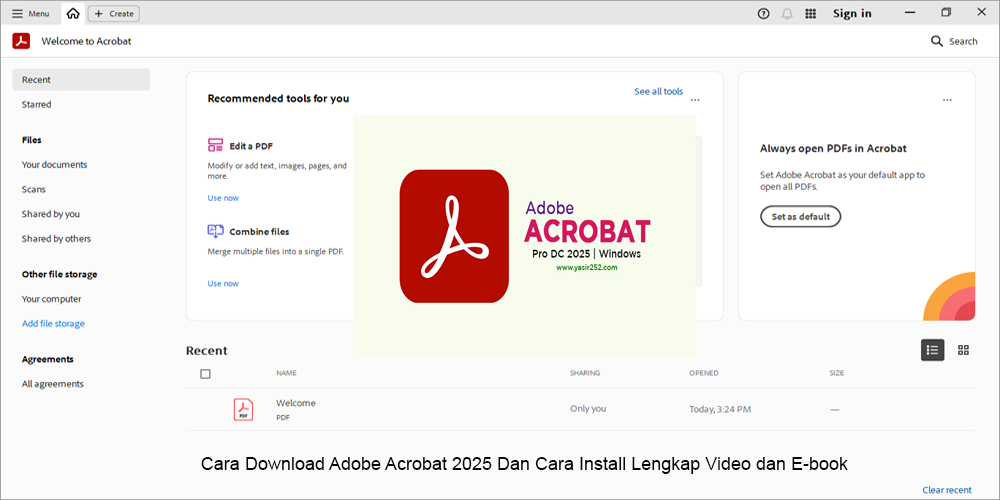Click Use now under Edit a PDF
This screenshot has height=500, width=1000.
(223, 198)
